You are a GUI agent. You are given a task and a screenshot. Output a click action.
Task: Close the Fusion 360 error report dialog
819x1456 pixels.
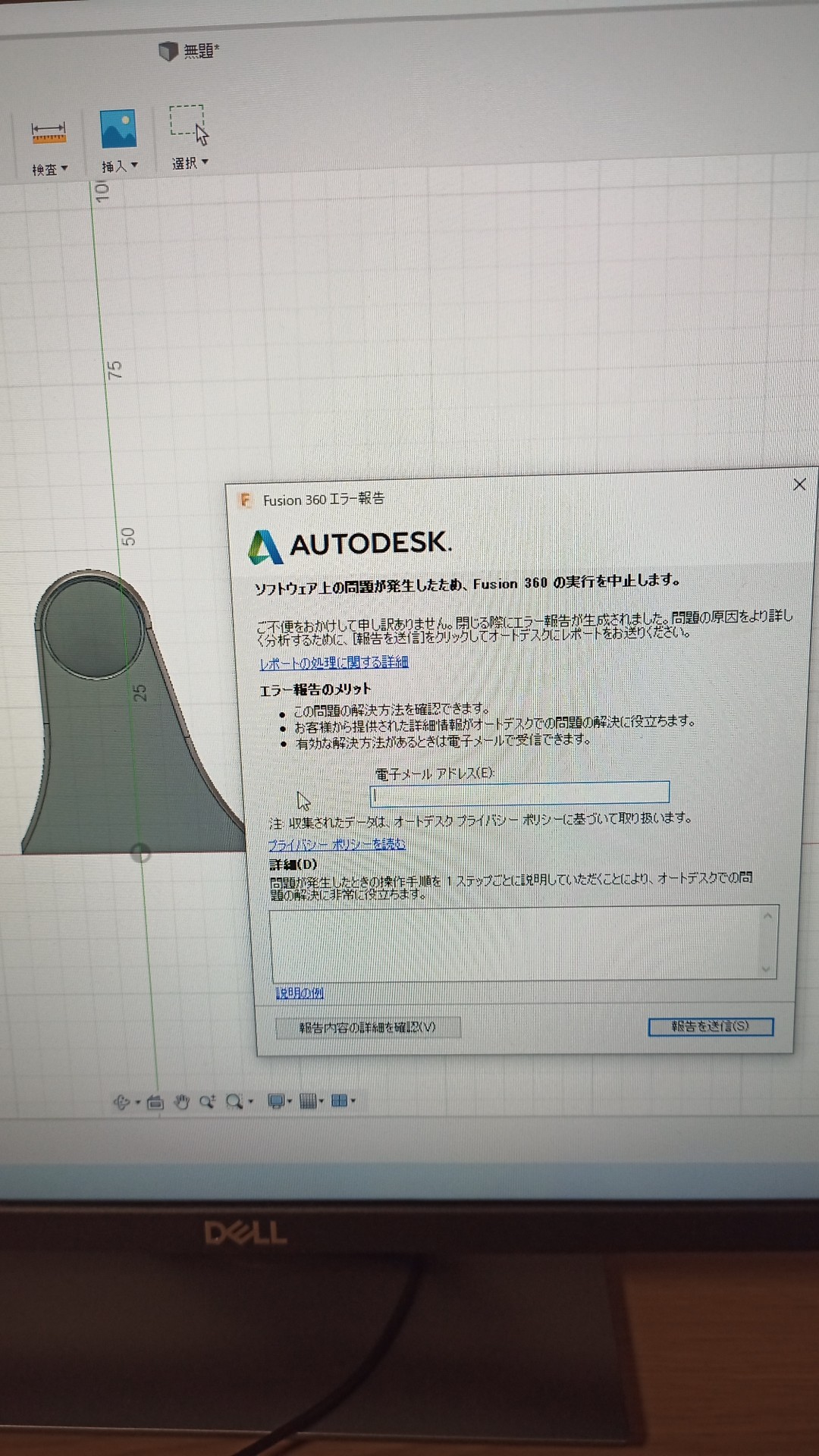(x=799, y=484)
